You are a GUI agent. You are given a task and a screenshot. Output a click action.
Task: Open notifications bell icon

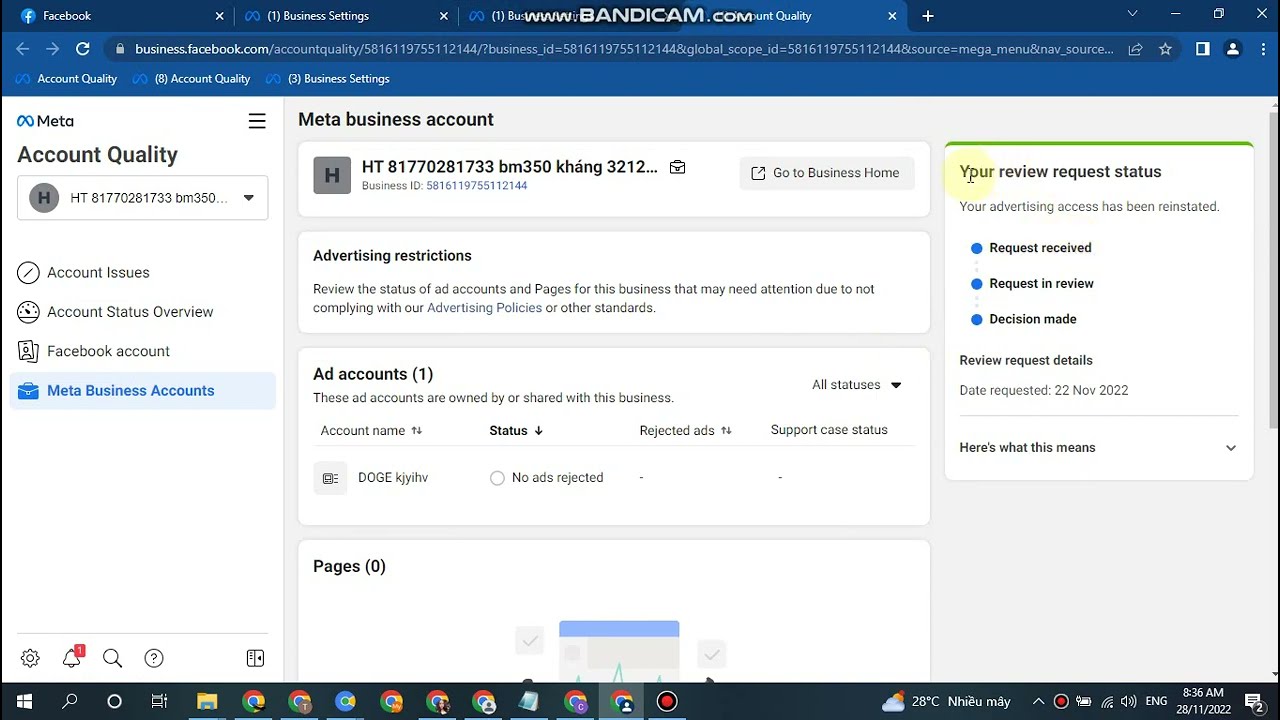[71, 658]
